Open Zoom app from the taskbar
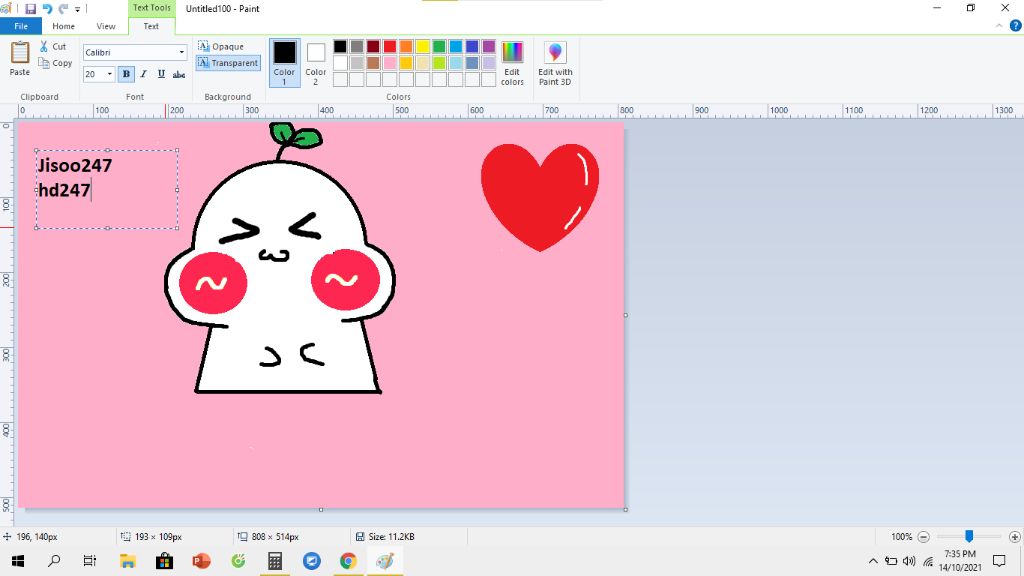 click(x=312, y=561)
